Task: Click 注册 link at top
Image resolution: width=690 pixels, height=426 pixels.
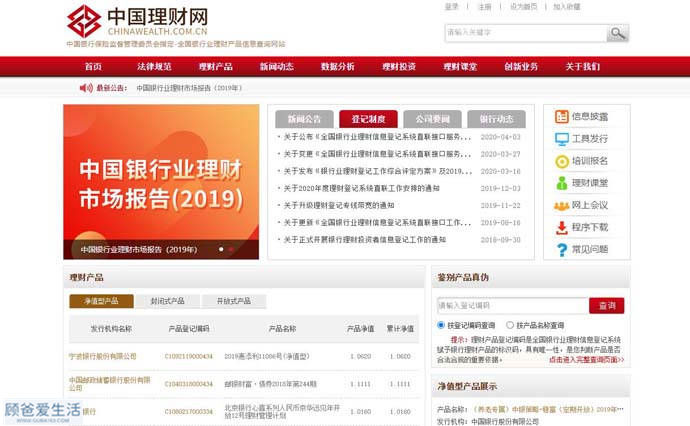Action: point(484,7)
